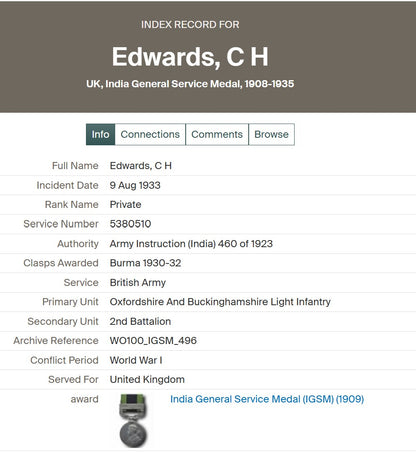Click the Clasps Awarded value Burma 1930-32
Image resolution: width=416 pixels, height=453 pixels.
pos(145,263)
